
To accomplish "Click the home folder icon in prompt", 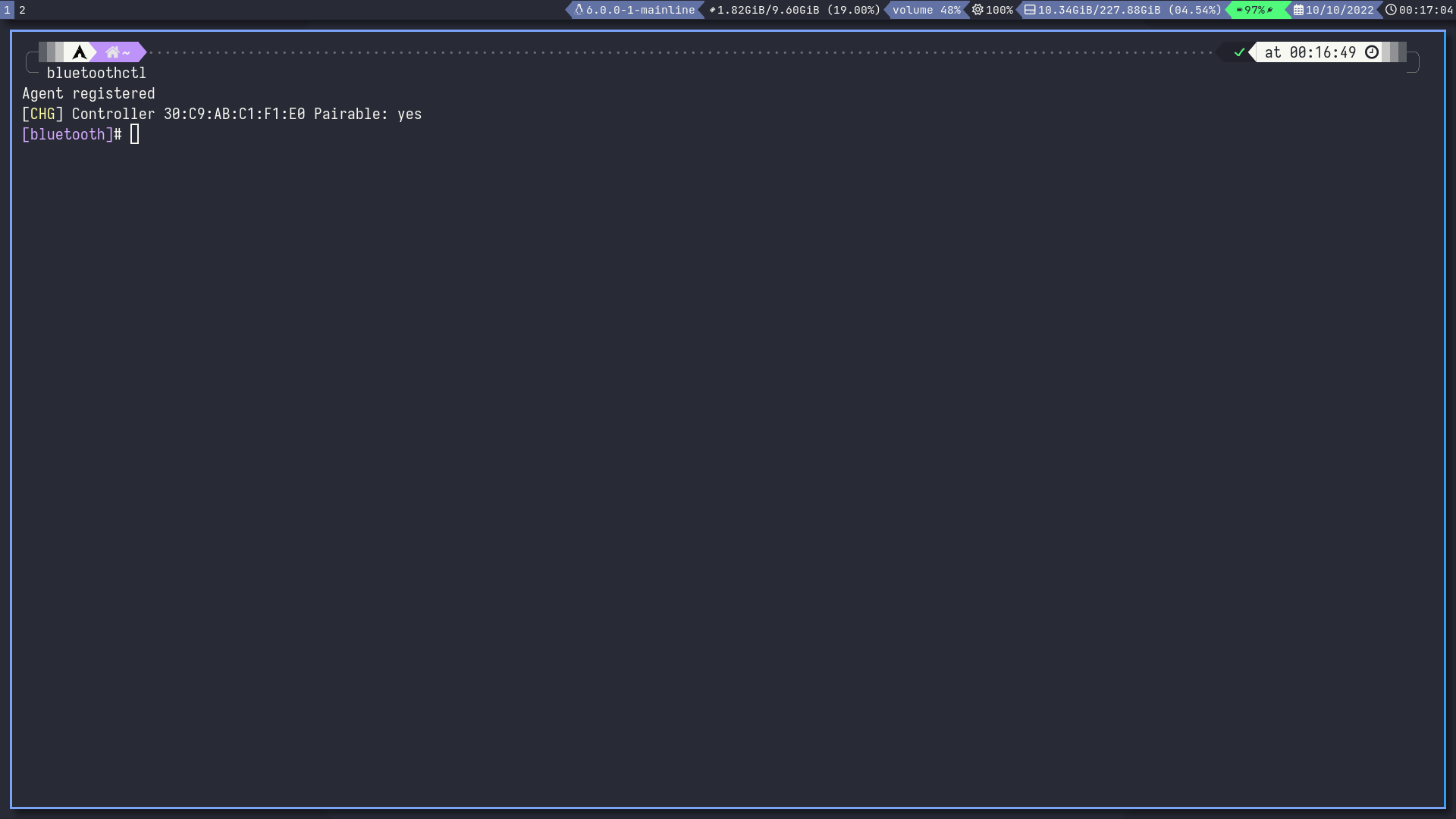I will [113, 52].
